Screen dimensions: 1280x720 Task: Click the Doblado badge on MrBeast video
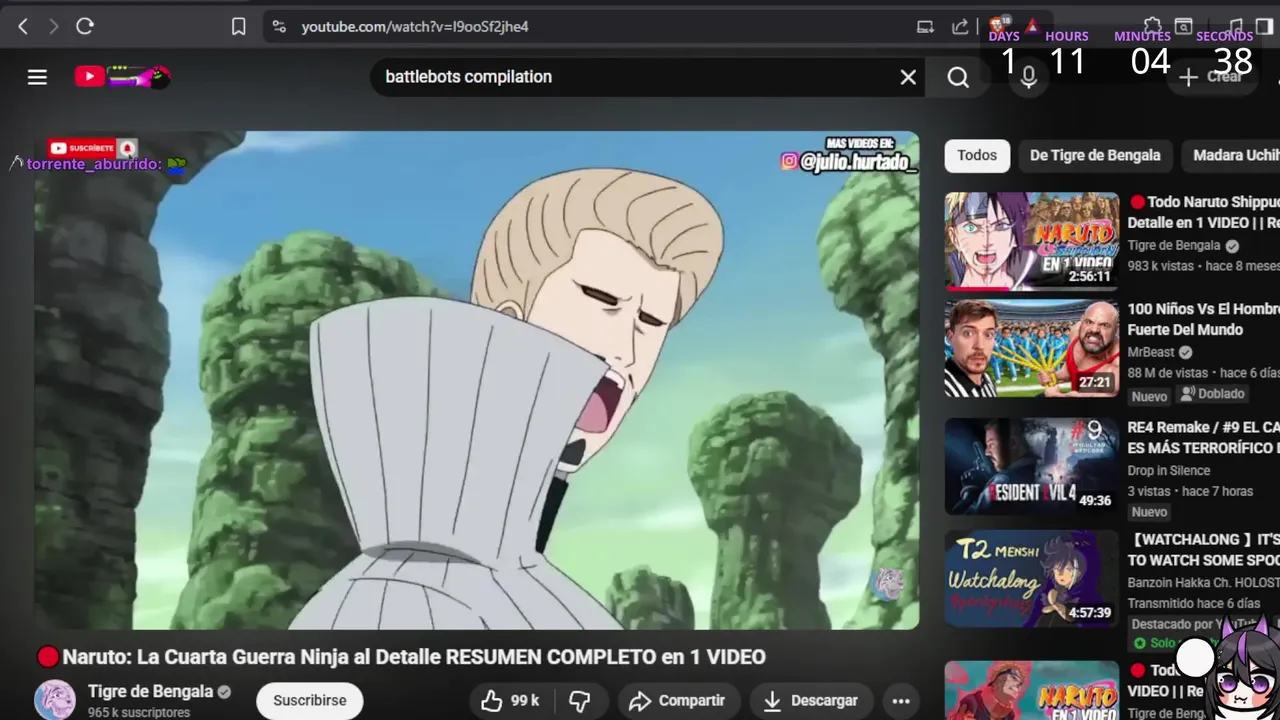pos(1213,394)
